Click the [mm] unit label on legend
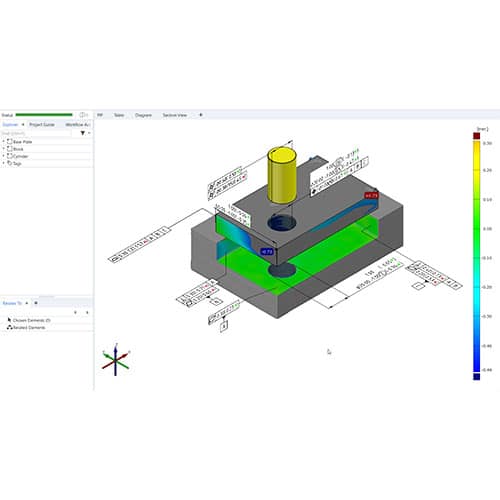 pyautogui.click(x=483, y=129)
